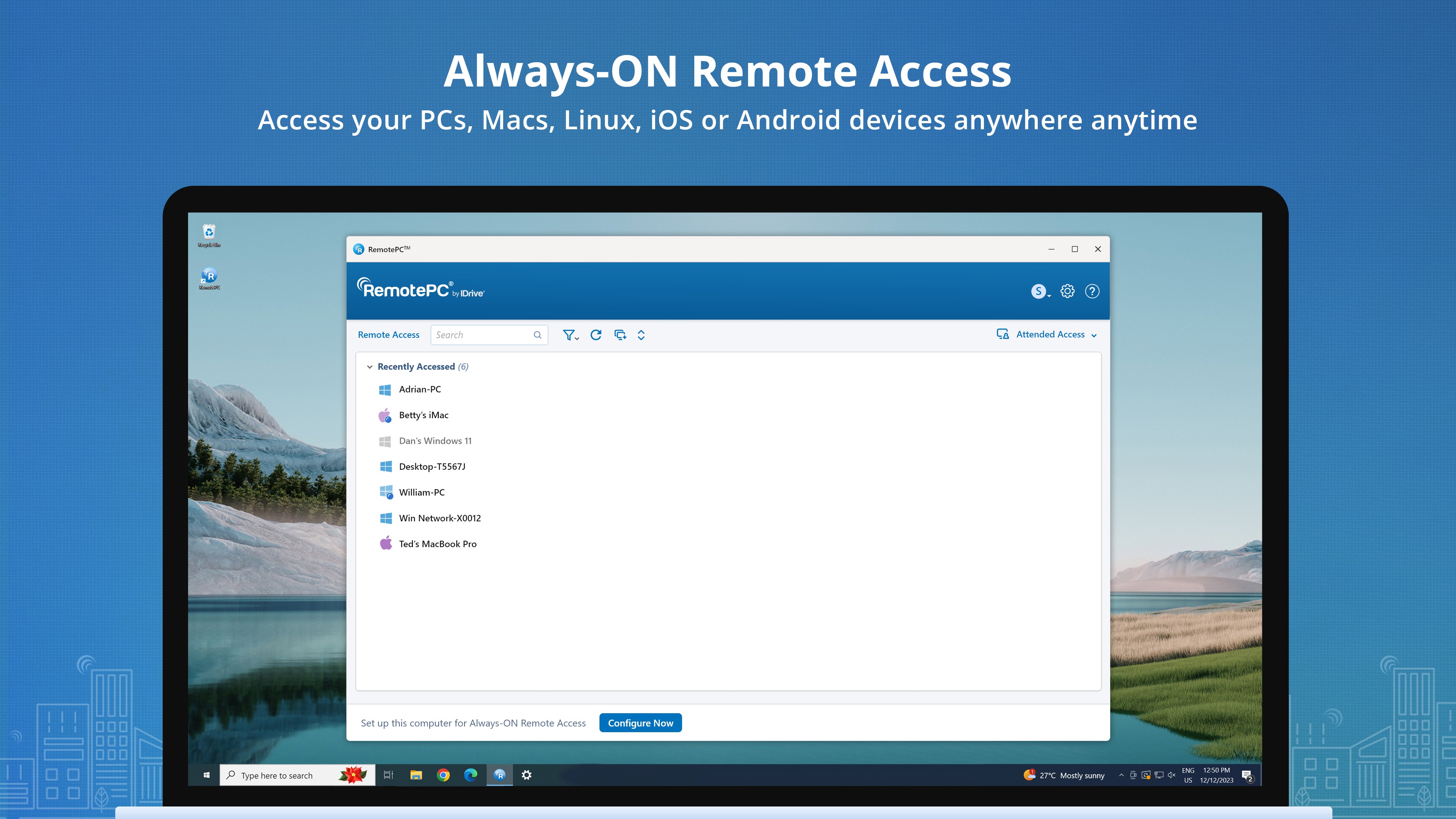The image size is (1456, 819).
Task: Filter the computer list using the funnel icon
Action: click(x=569, y=334)
